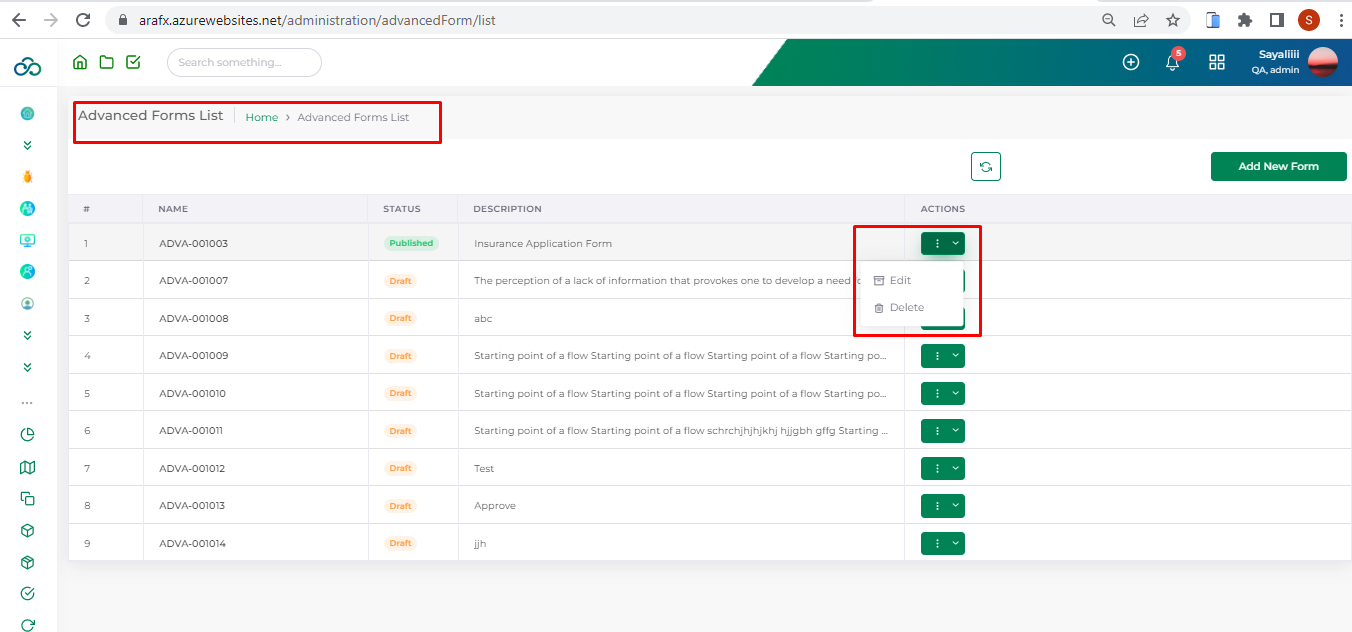
Task: Open the user profile avatar
Action: [1322, 62]
